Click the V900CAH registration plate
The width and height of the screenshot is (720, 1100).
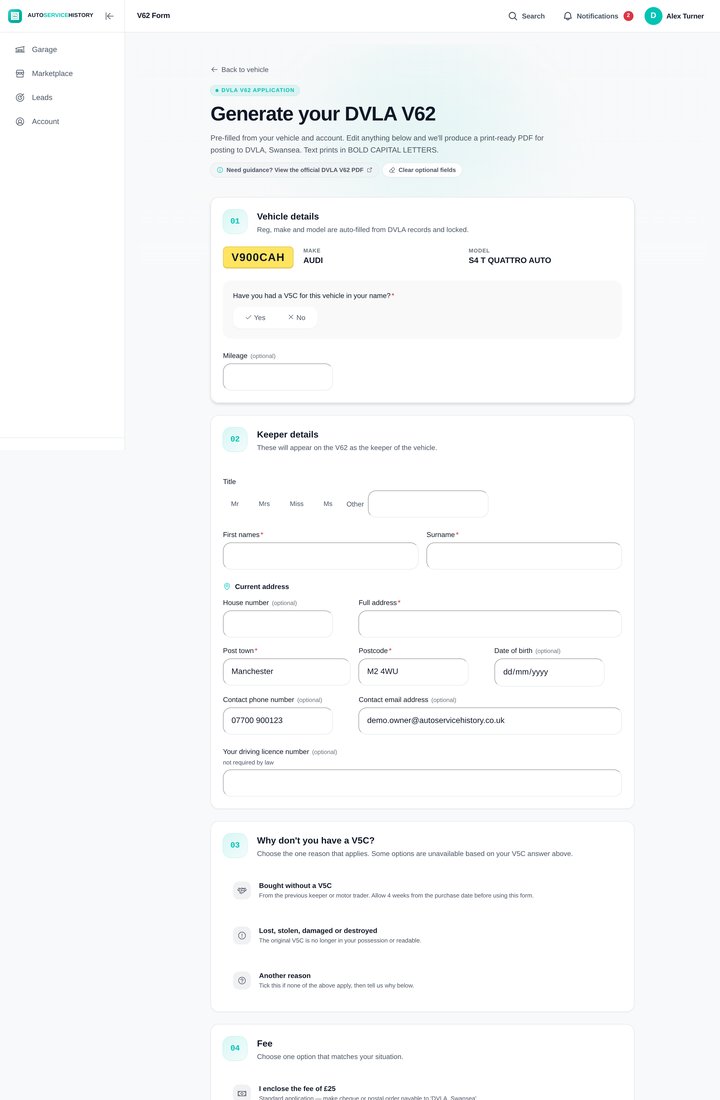click(258, 257)
